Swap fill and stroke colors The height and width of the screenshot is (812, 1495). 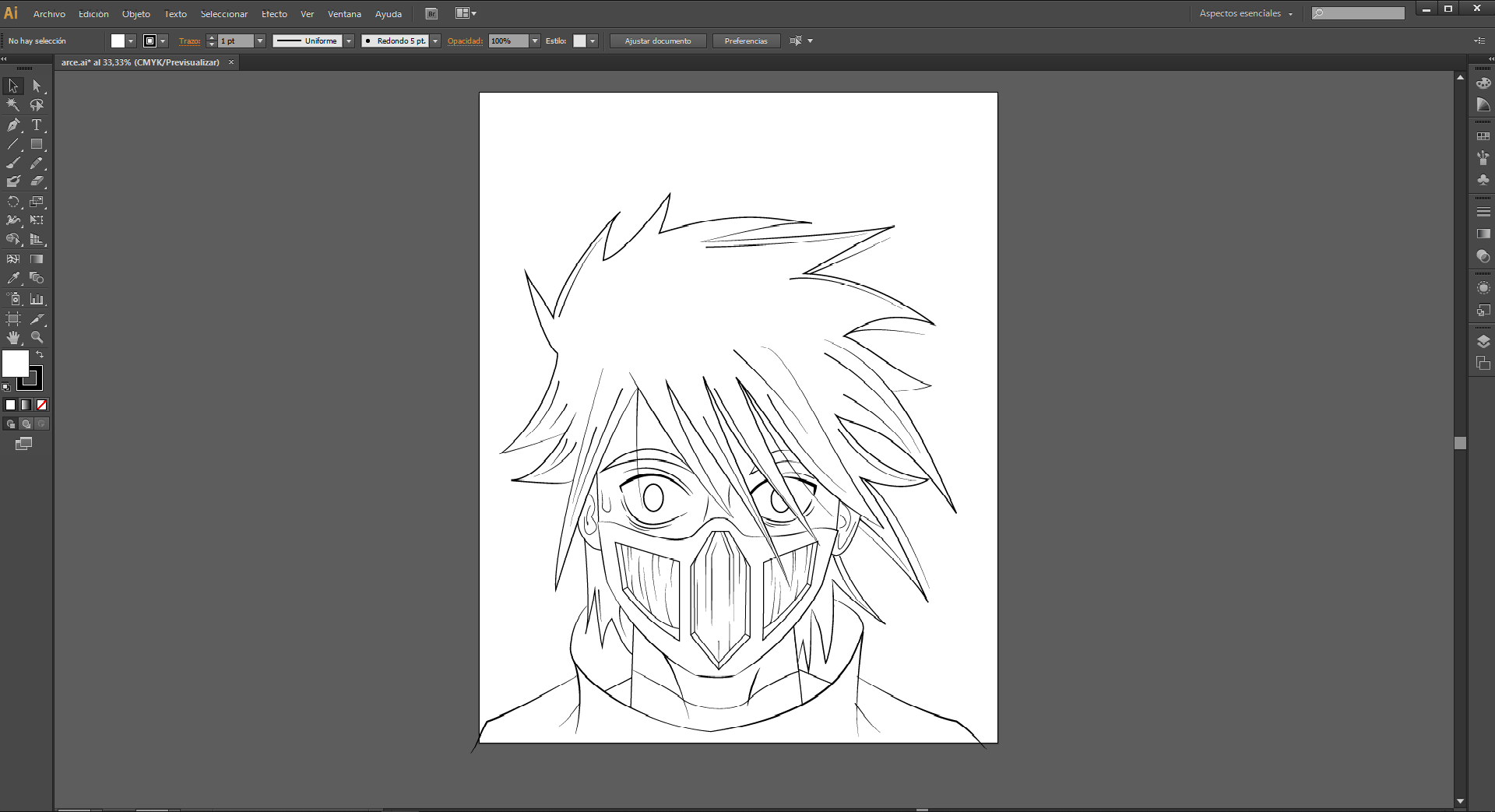click(x=40, y=355)
